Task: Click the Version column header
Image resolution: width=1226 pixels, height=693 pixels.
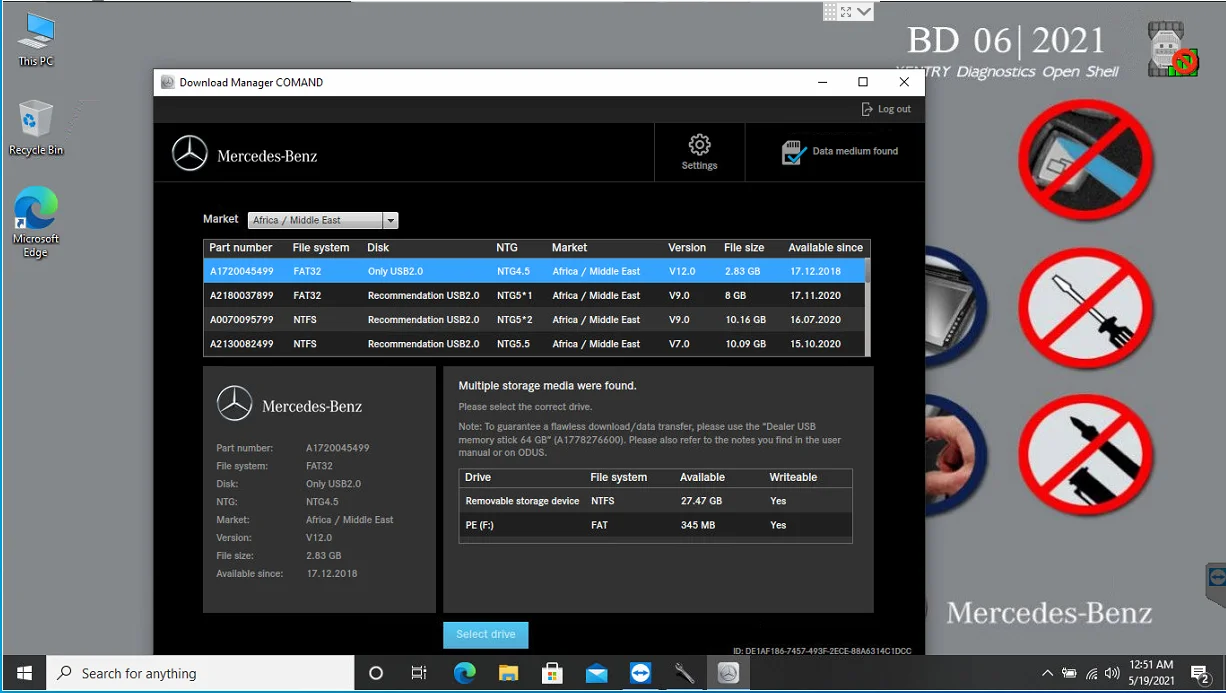Action: pos(687,248)
